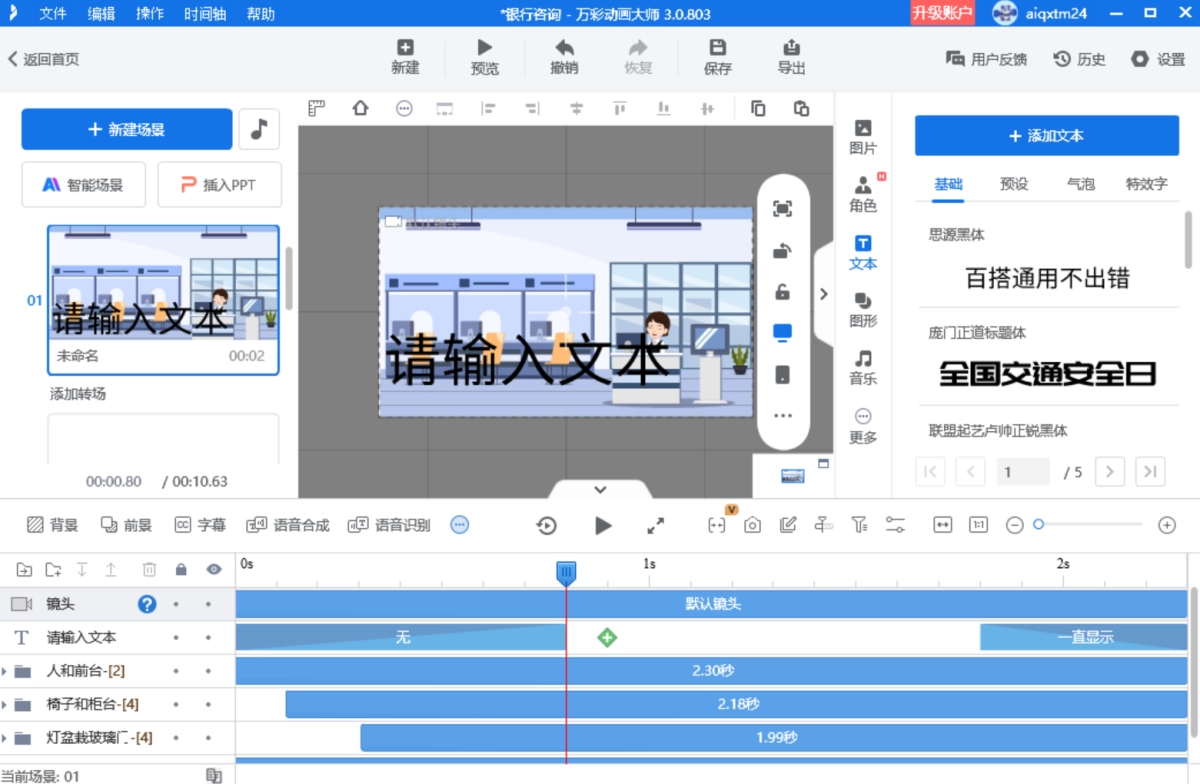Screen dimensions: 1200x784
Task: Toggle the canvas lock icon in floating toolbar
Action: tap(782, 292)
